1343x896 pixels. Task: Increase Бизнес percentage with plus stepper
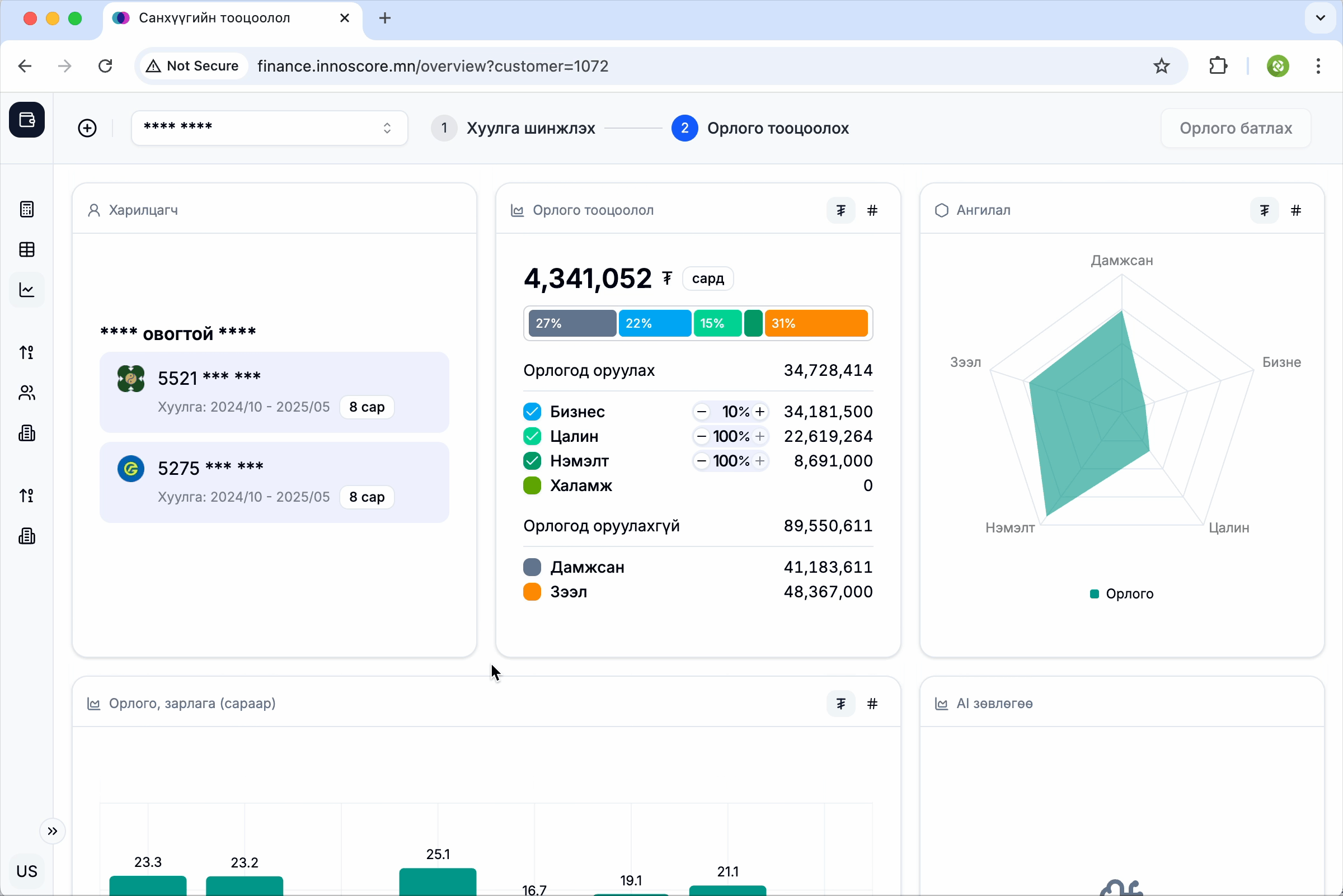coord(760,412)
